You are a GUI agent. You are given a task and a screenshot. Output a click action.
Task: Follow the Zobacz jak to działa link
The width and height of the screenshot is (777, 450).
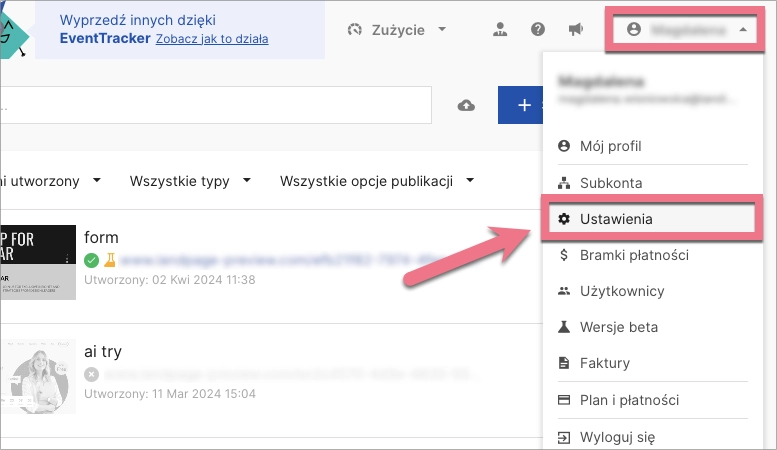pyautogui.click(x=212, y=40)
